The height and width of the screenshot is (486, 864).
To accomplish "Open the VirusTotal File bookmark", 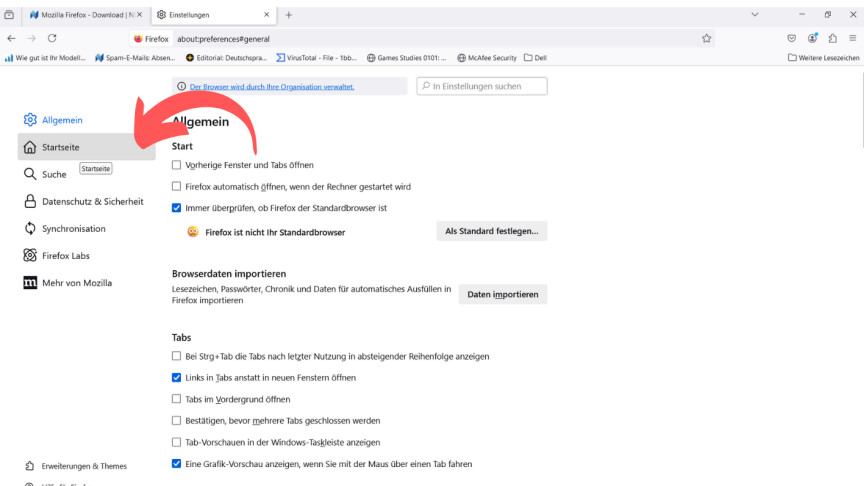I will tap(317, 58).
